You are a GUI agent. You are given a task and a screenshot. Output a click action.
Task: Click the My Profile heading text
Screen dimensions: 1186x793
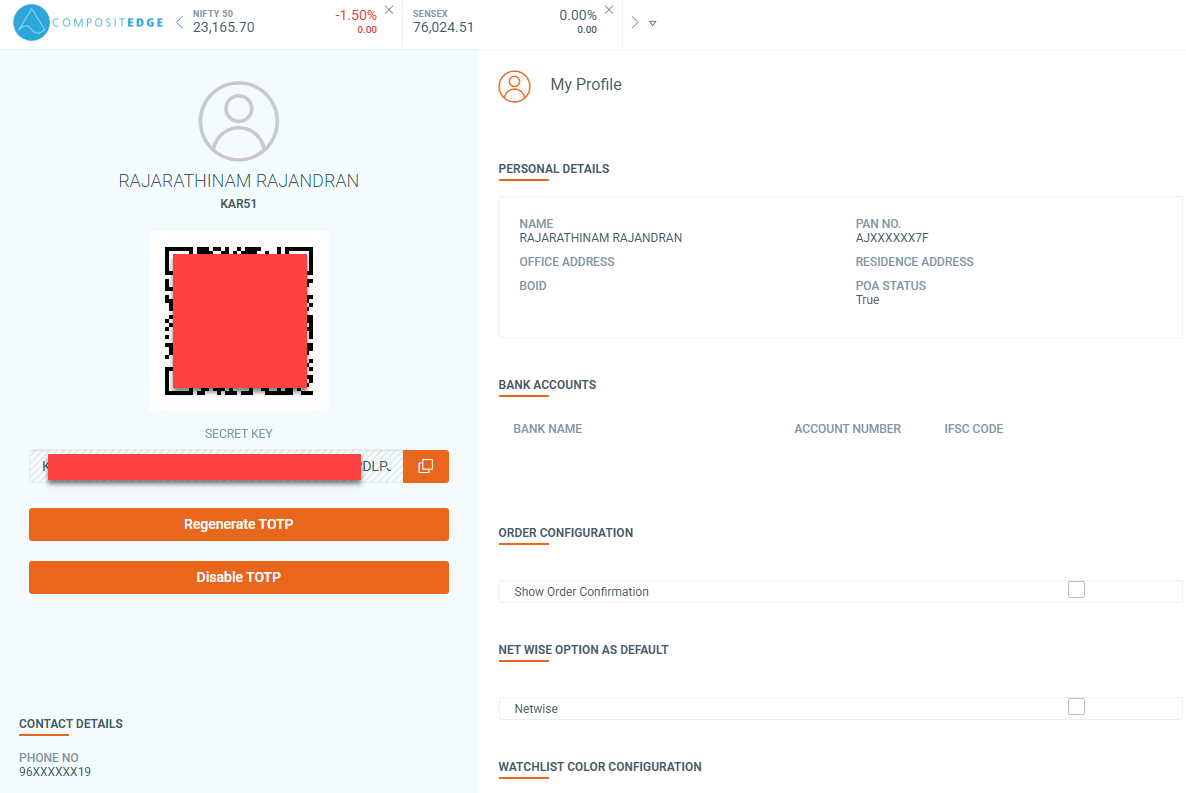click(x=586, y=85)
